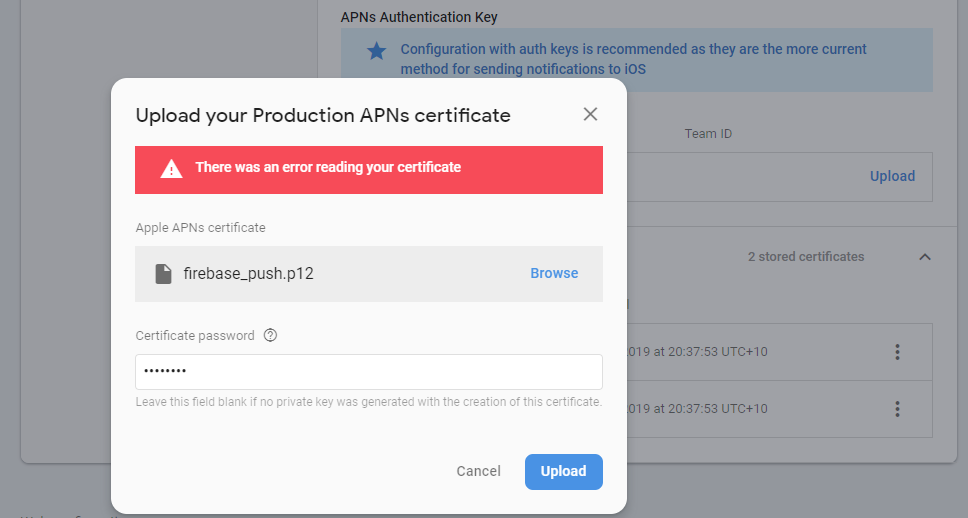Click the red error warning triangle icon
Image resolution: width=968 pixels, height=518 pixels.
[171, 169]
